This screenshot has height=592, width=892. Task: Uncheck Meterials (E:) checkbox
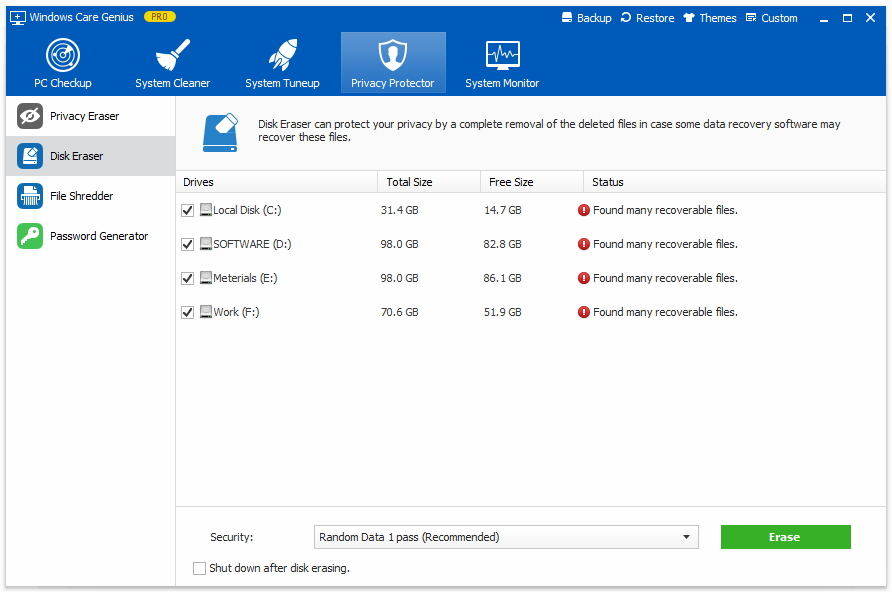click(187, 279)
